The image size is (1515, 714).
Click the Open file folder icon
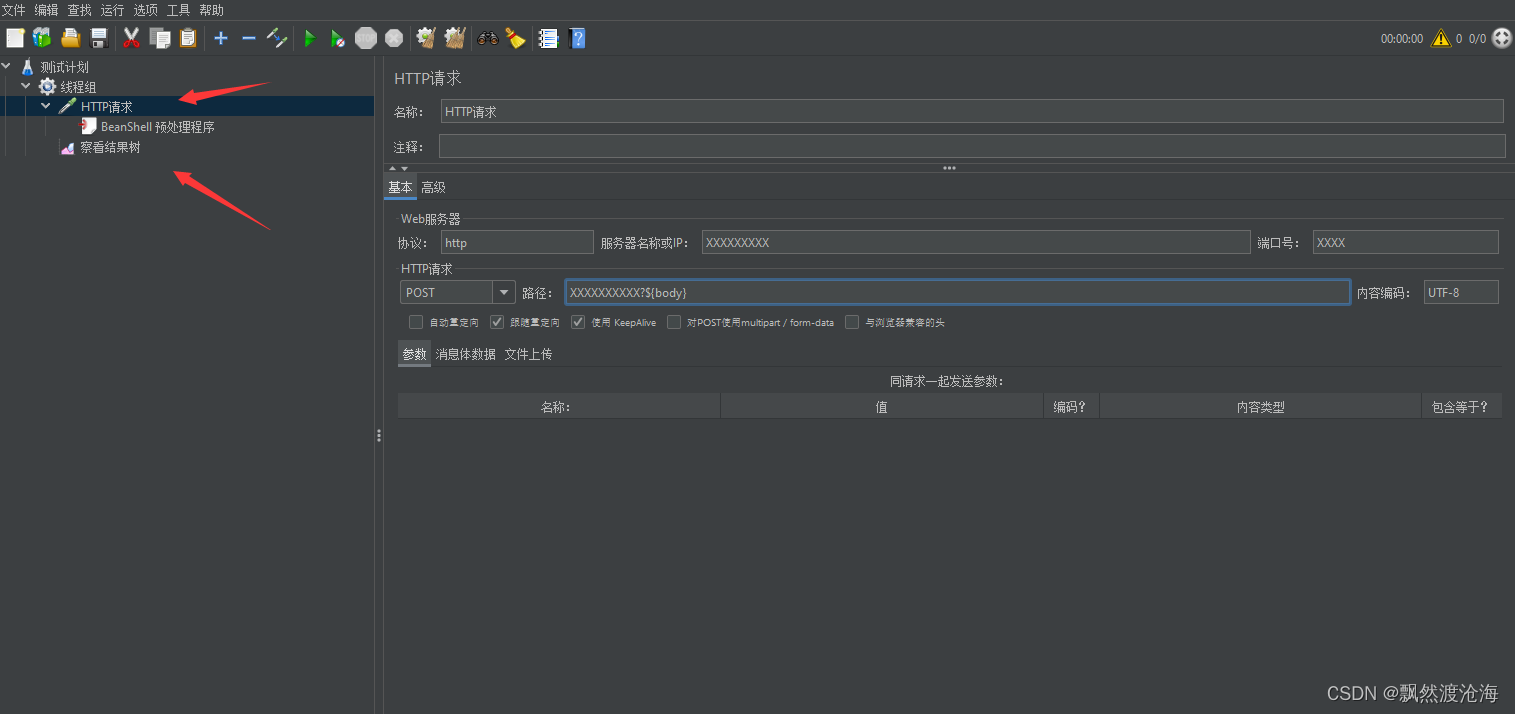click(x=70, y=38)
